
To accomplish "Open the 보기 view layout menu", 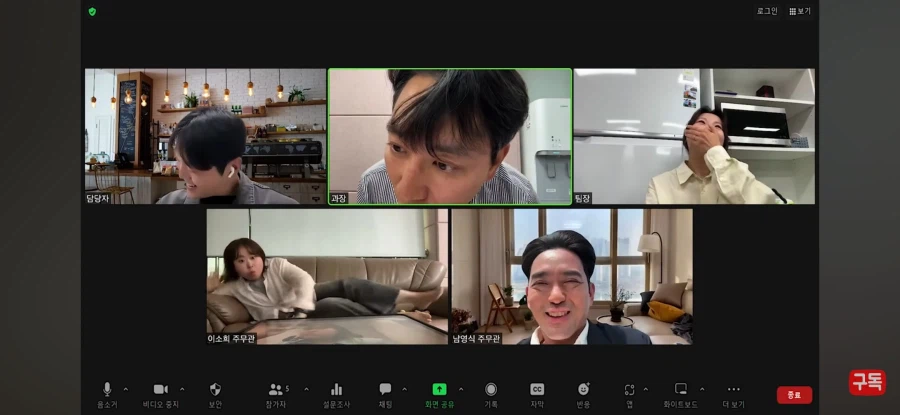I will point(800,11).
